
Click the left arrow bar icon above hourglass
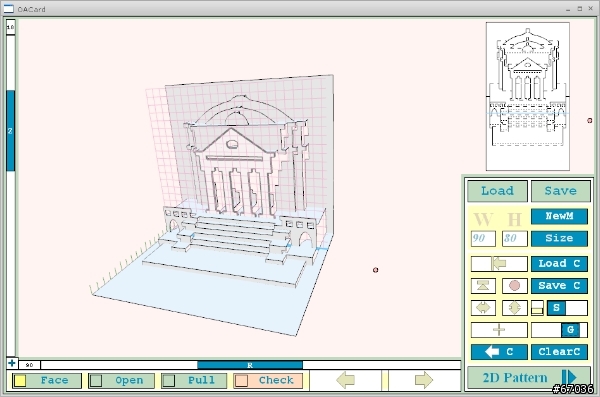499,264
